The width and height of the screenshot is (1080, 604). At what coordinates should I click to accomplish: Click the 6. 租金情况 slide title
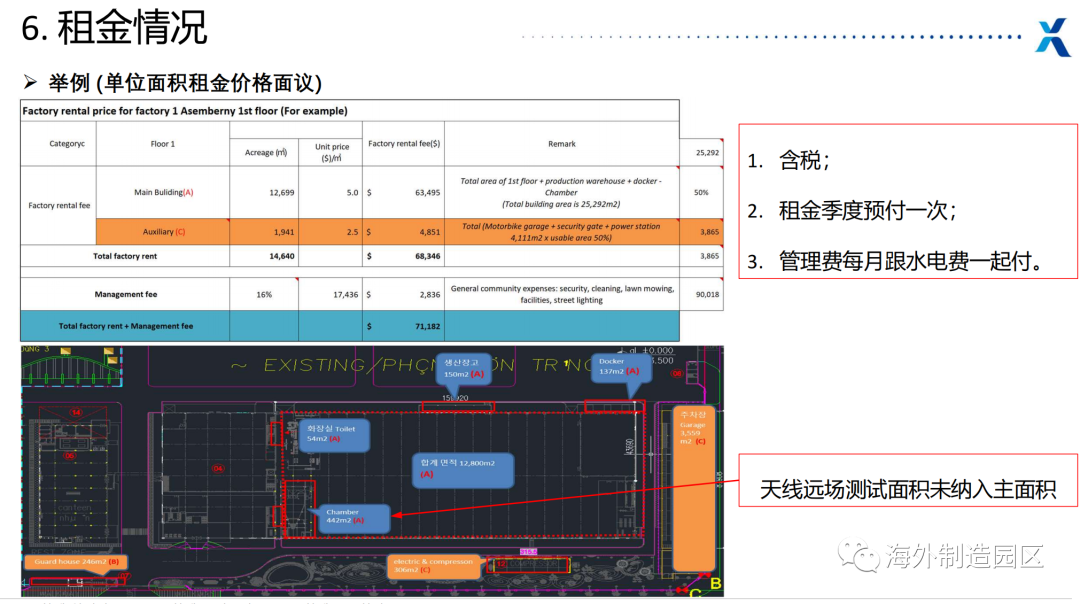(114, 28)
